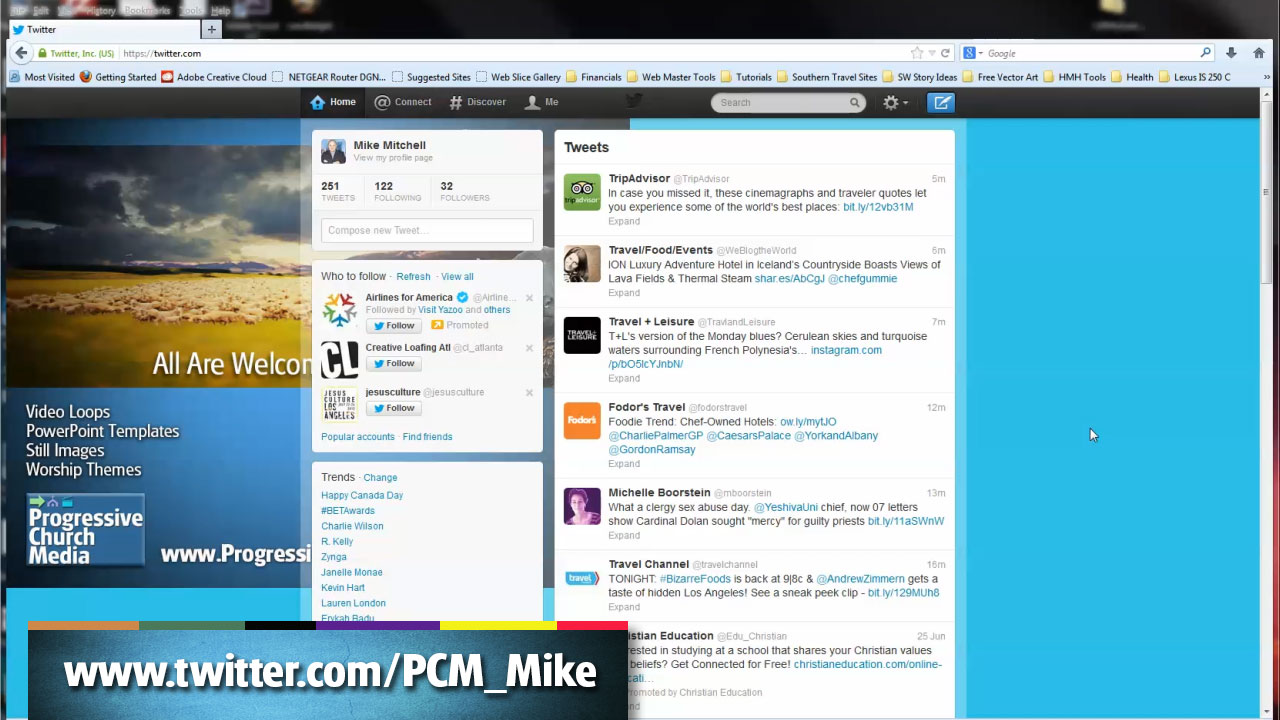Click Travel Channel avatar icon
The width and height of the screenshot is (1280, 720).
tap(582, 578)
